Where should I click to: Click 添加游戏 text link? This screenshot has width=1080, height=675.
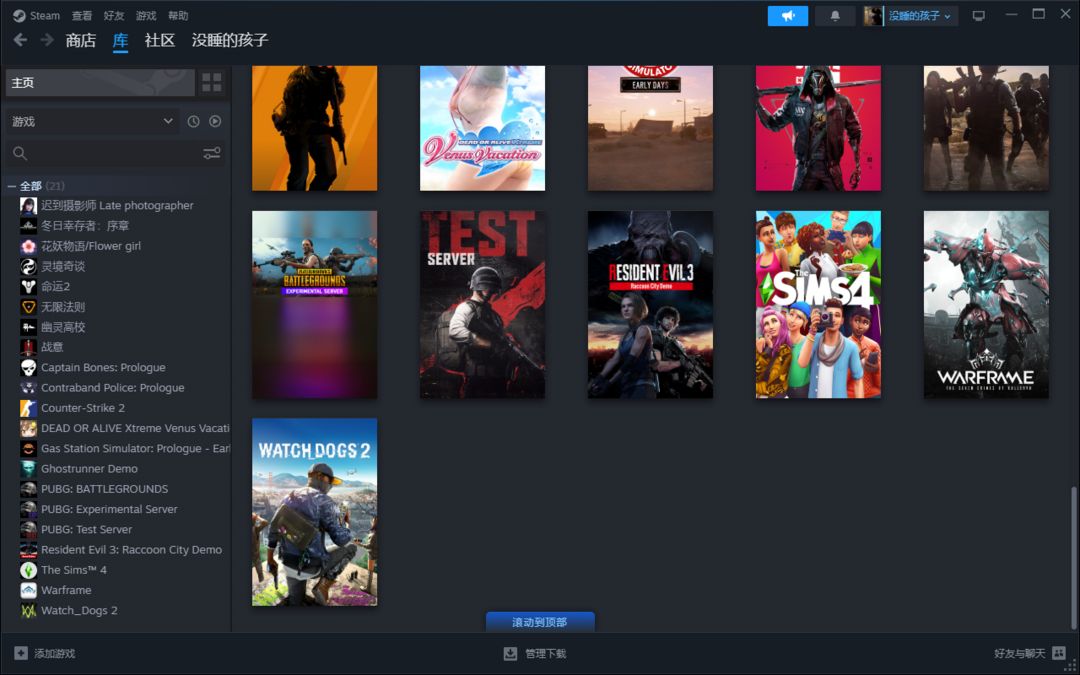(x=54, y=654)
